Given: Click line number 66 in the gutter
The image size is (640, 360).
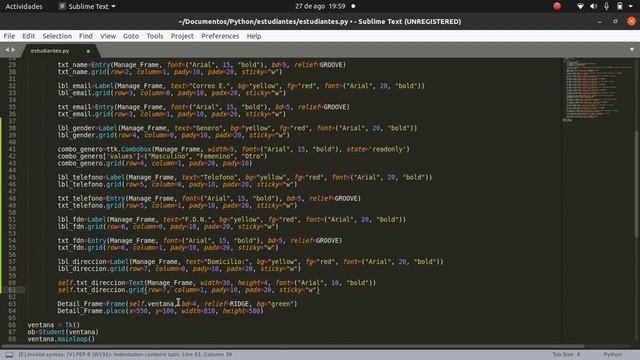Looking at the screenshot, I should (12, 325).
